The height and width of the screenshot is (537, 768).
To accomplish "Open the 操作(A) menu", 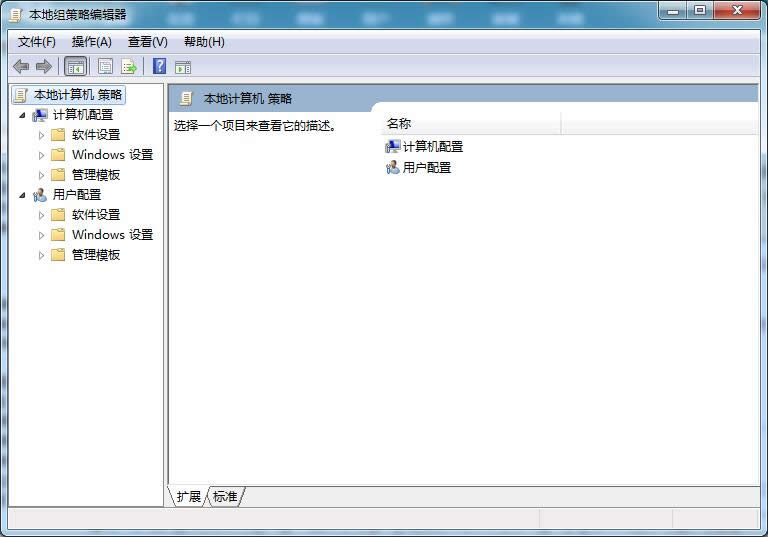I will (x=92, y=42).
